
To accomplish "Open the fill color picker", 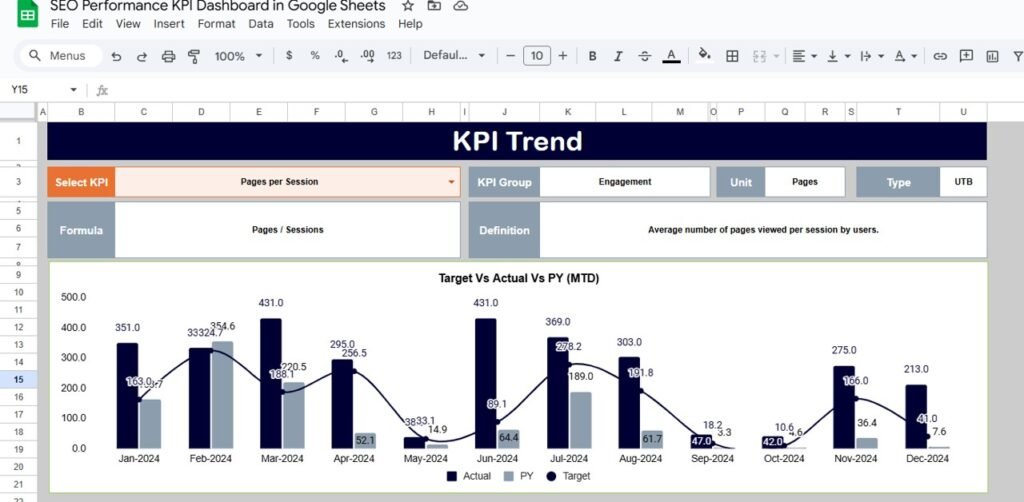I will coord(704,56).
